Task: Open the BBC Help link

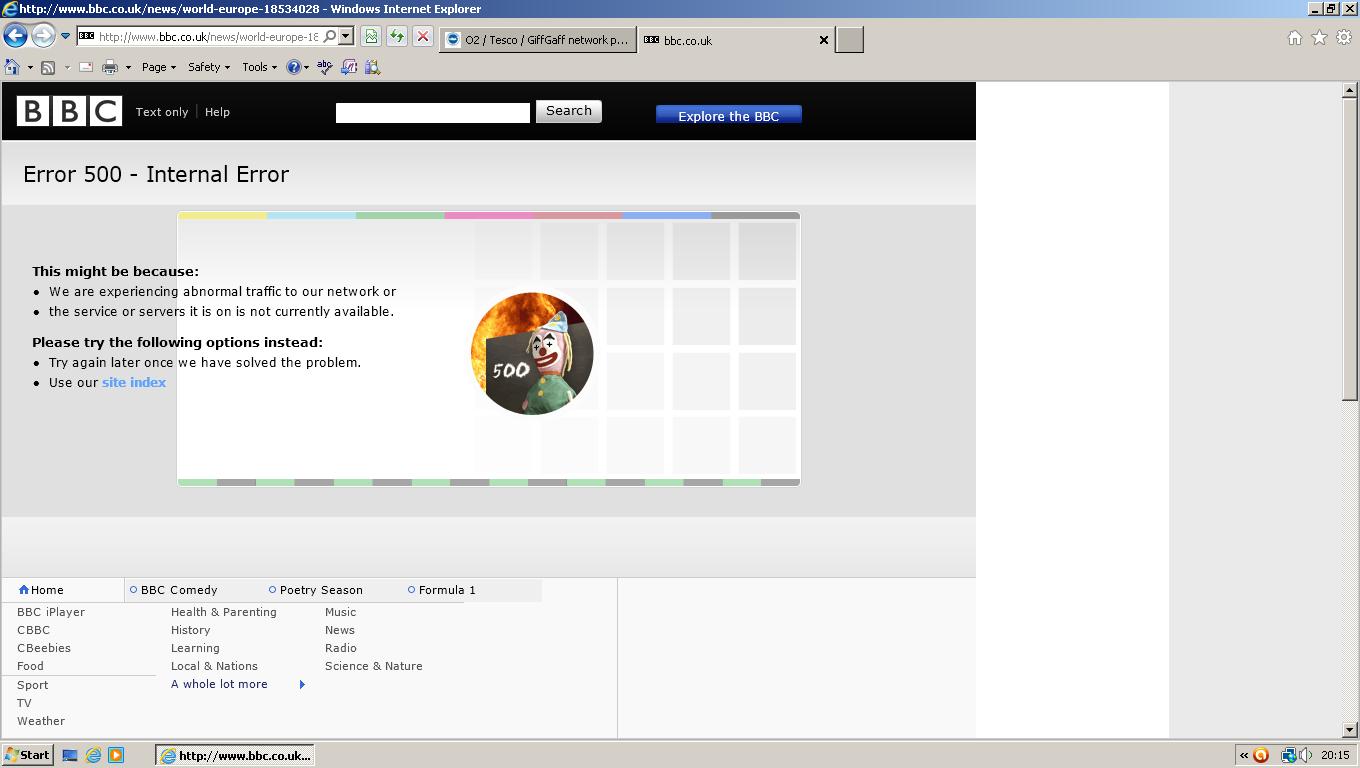Action: 217,112
